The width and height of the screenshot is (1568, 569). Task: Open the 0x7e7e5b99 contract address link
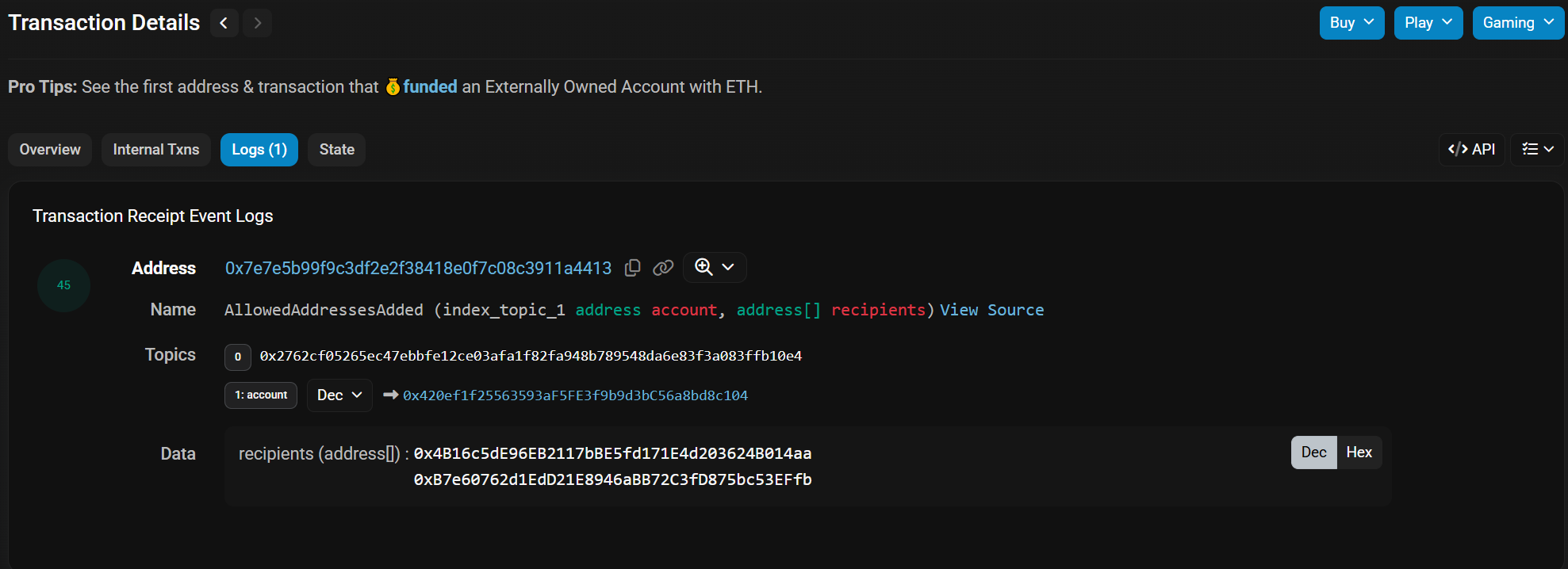click(x=418, y=268)
